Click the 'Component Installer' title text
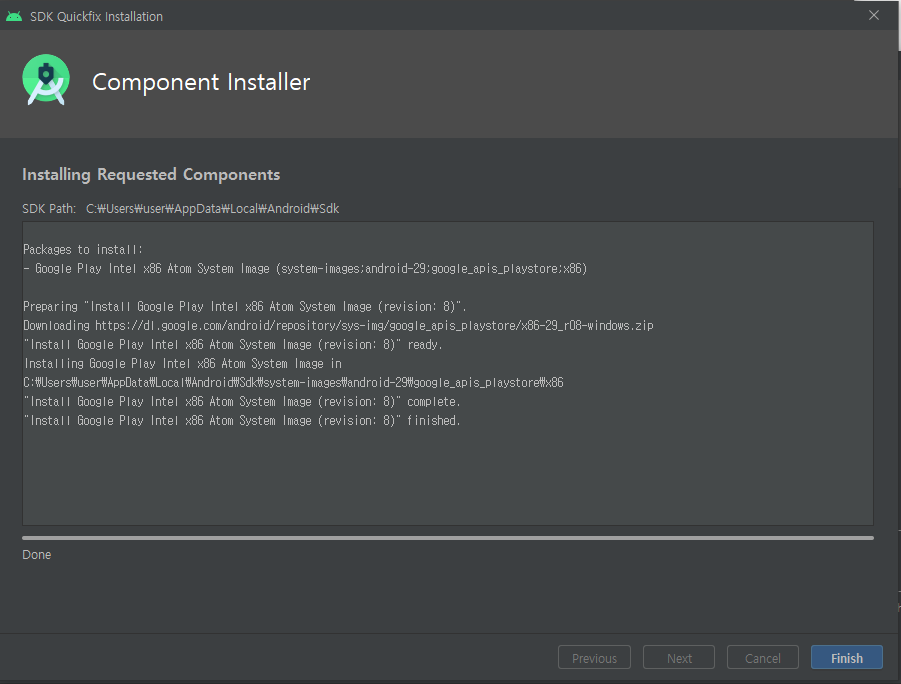 201,82
